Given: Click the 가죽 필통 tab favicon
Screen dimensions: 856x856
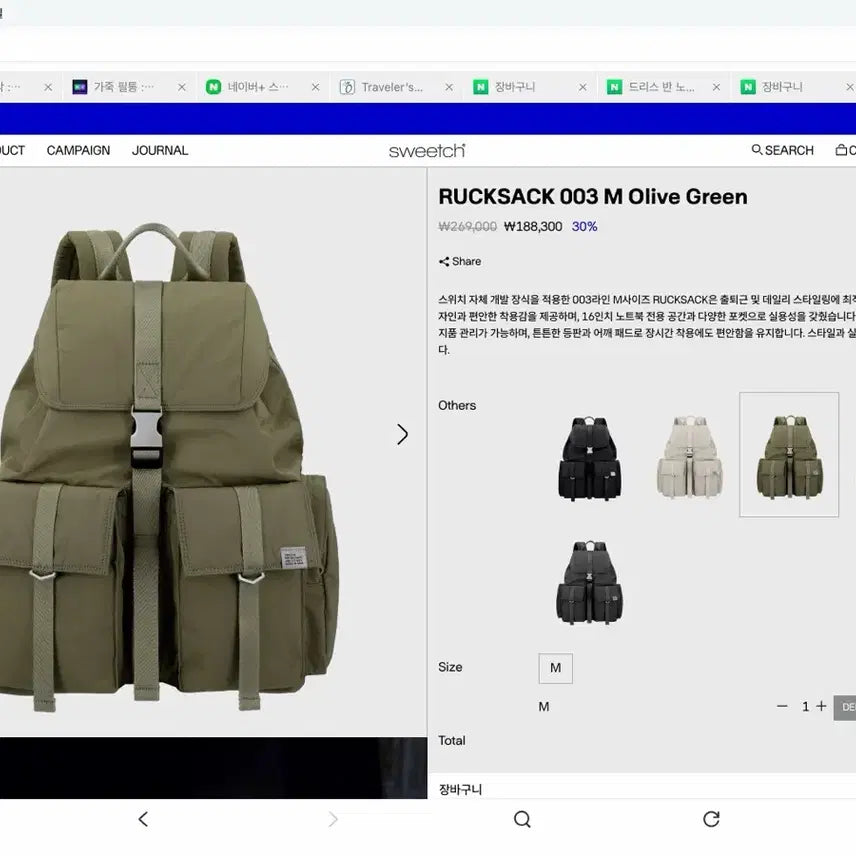Looking at the screenshot, I should 80,87.
